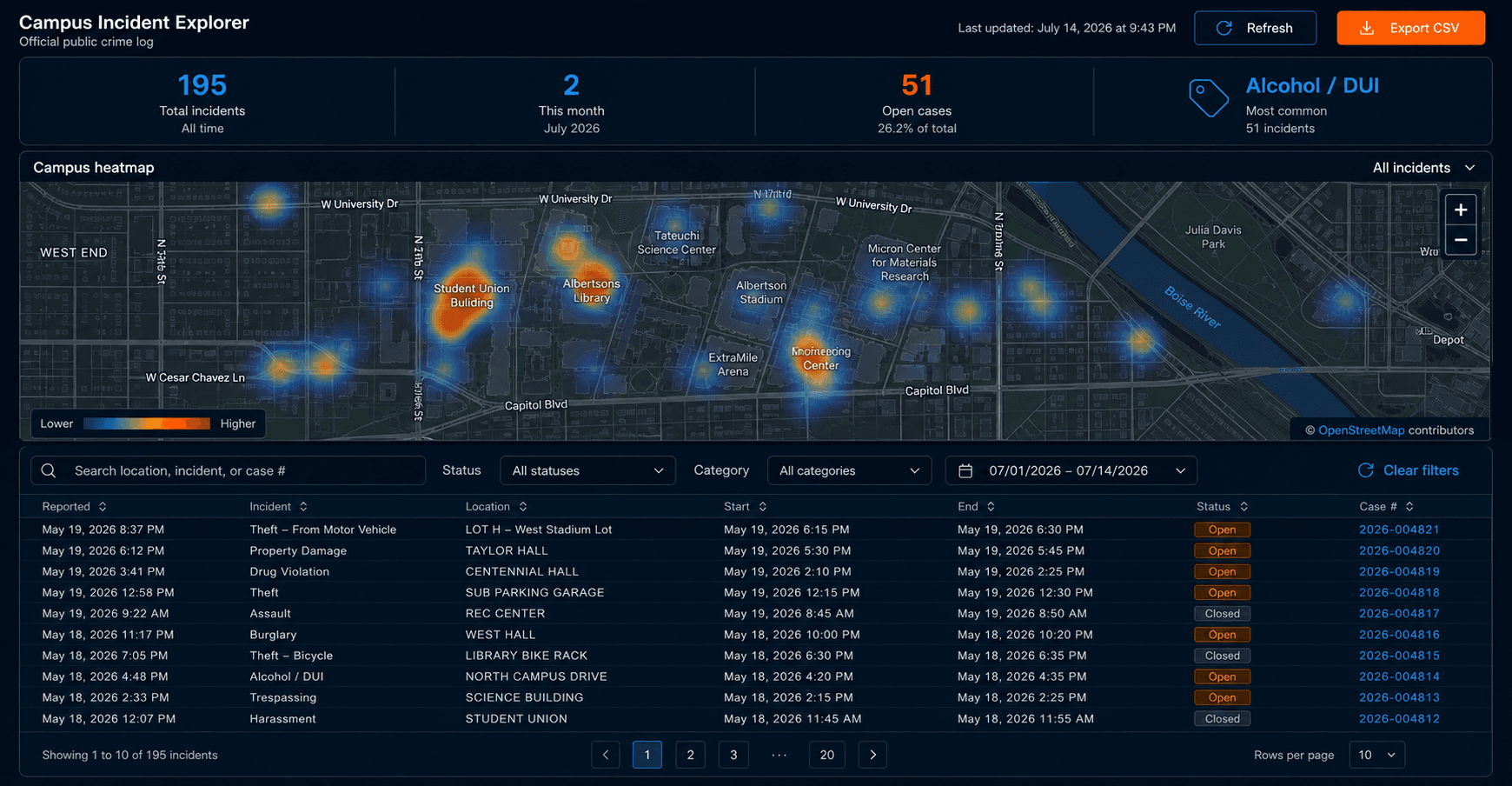This screenshot has height=786, width=1512.
Task: Change rows per page dropdown
Action: (1376, 755)
